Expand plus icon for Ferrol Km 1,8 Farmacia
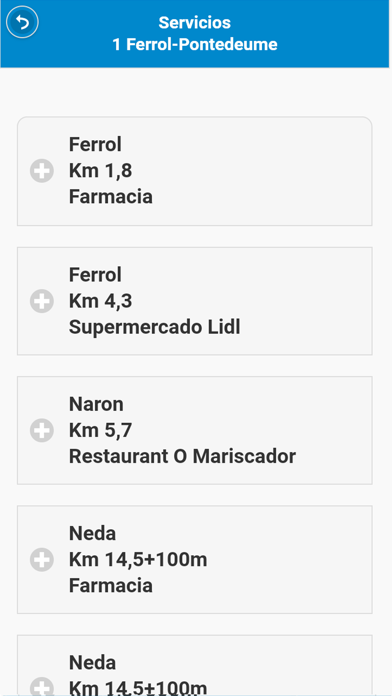The height and width of the screenshot is (696, 392). pos(42,171)
